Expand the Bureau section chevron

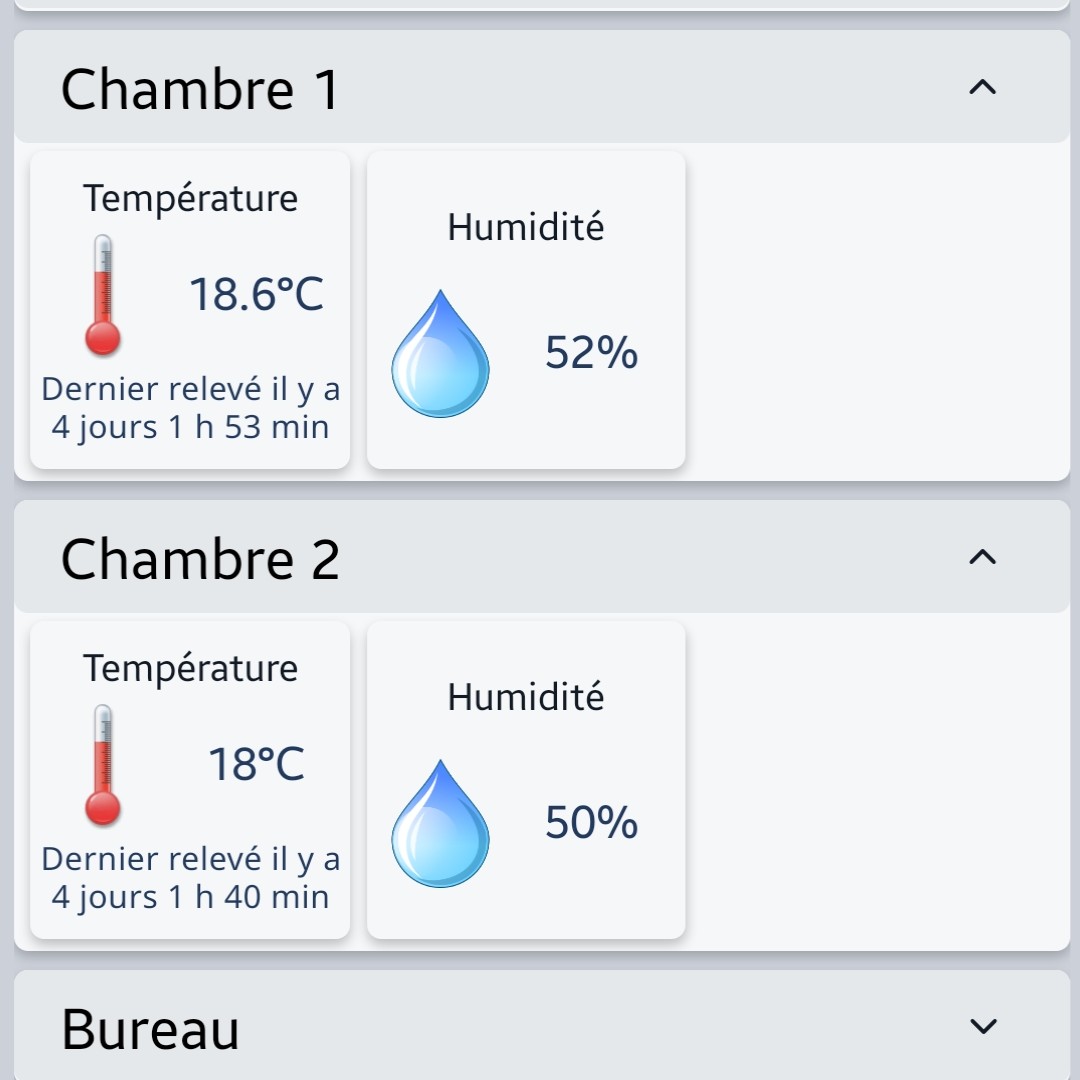pyautogui.click(x=983, y=1026)
